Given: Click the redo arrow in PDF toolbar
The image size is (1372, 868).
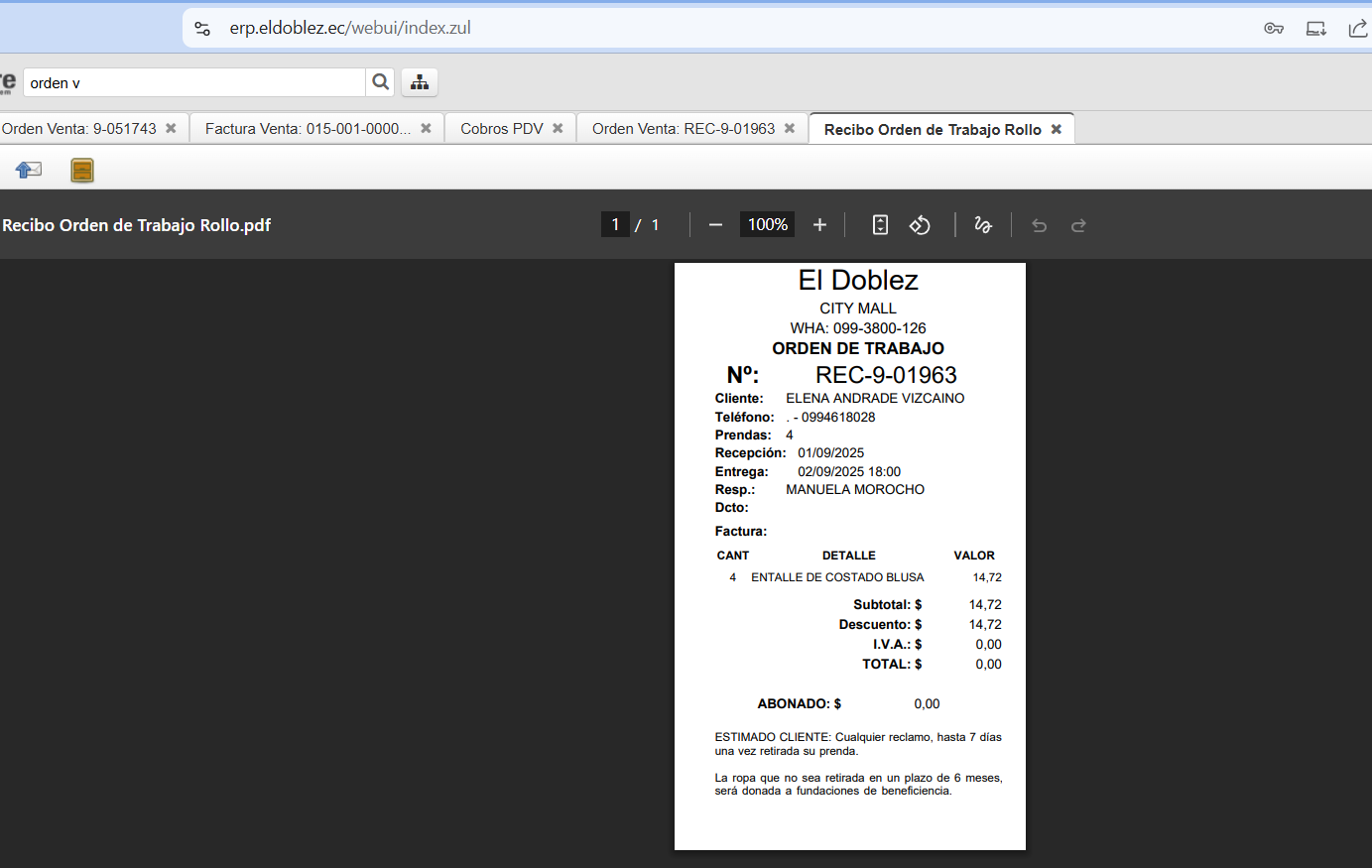Looking at the screenshot, I should pyautogui.click(x=1078, y=225).
